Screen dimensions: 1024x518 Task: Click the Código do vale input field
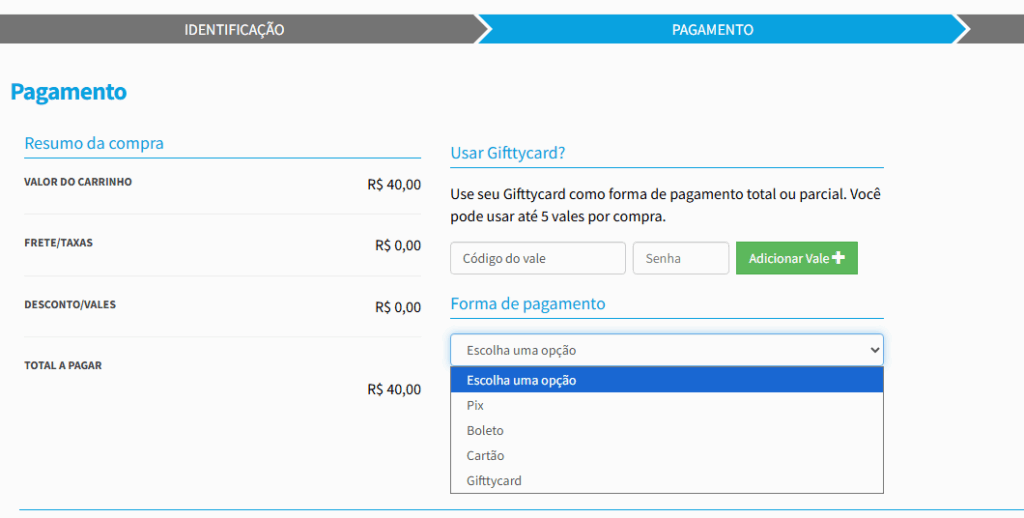538,258
